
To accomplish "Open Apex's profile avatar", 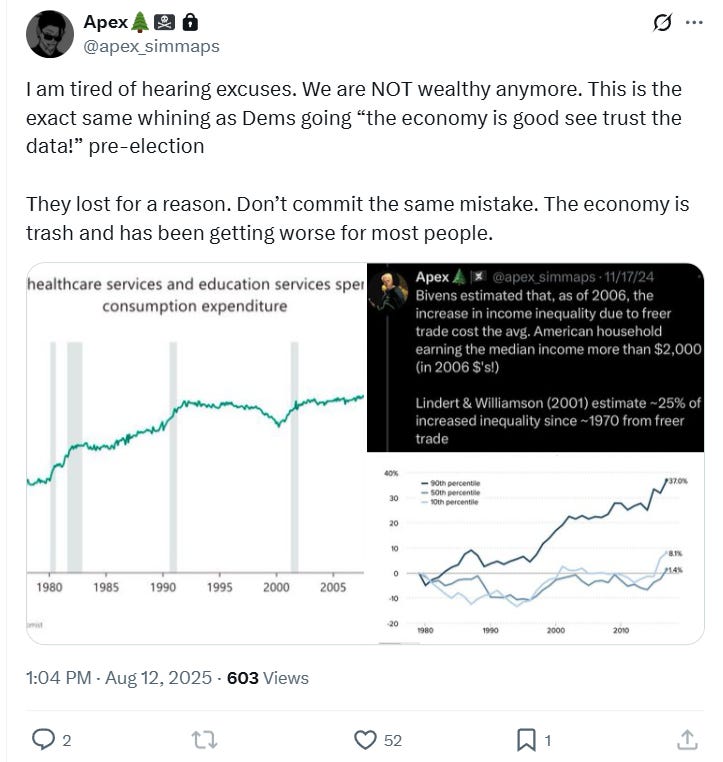I will click(49, 34).
